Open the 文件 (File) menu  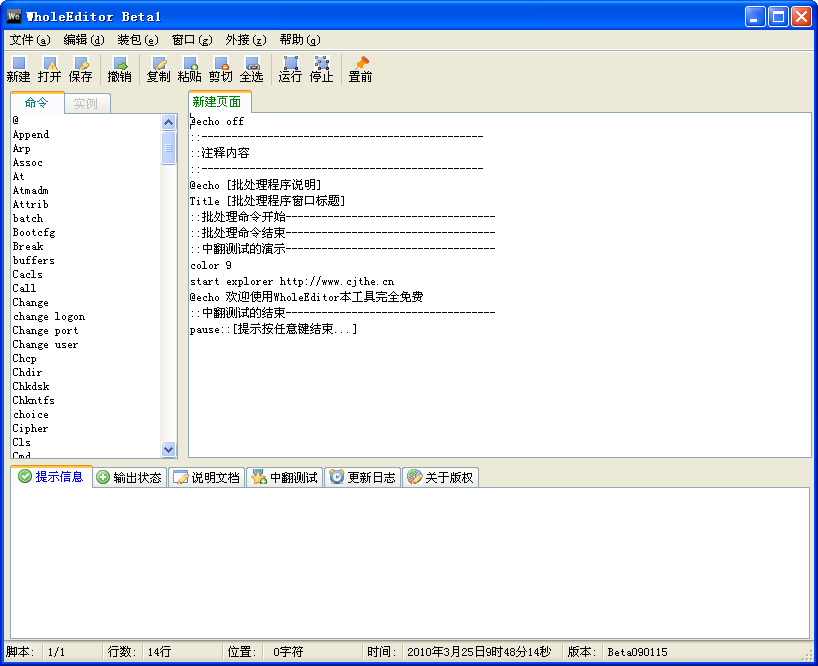[x=29, y=40]
